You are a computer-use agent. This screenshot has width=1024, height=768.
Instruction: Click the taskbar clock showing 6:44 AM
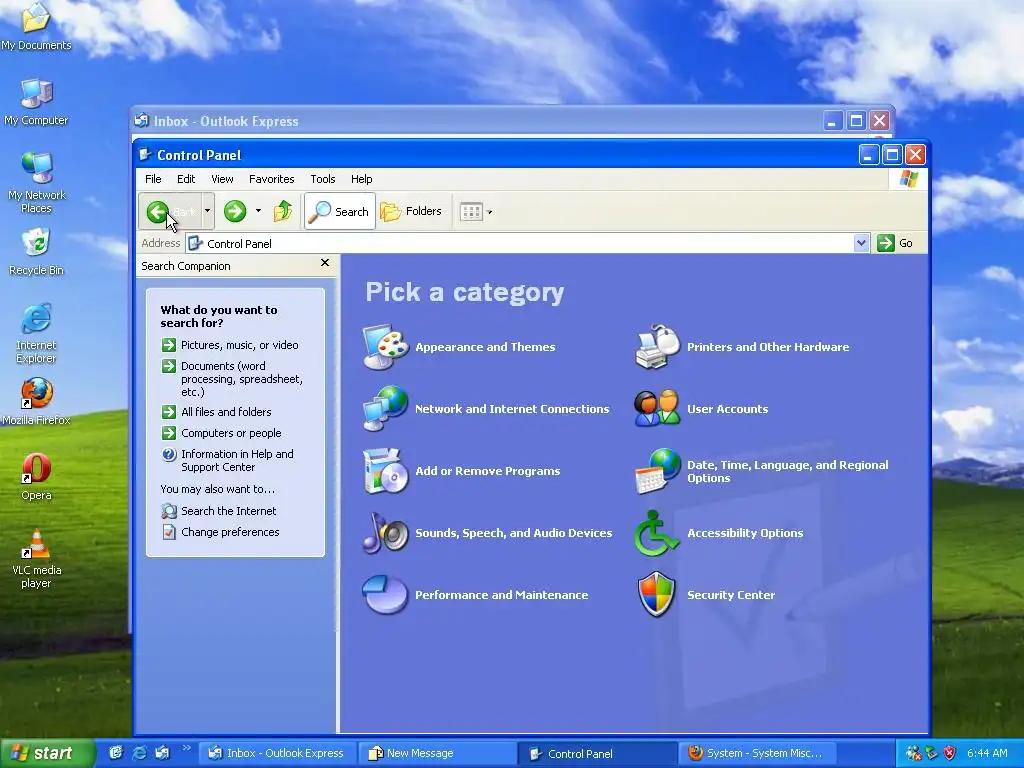(x=987, y=754)
